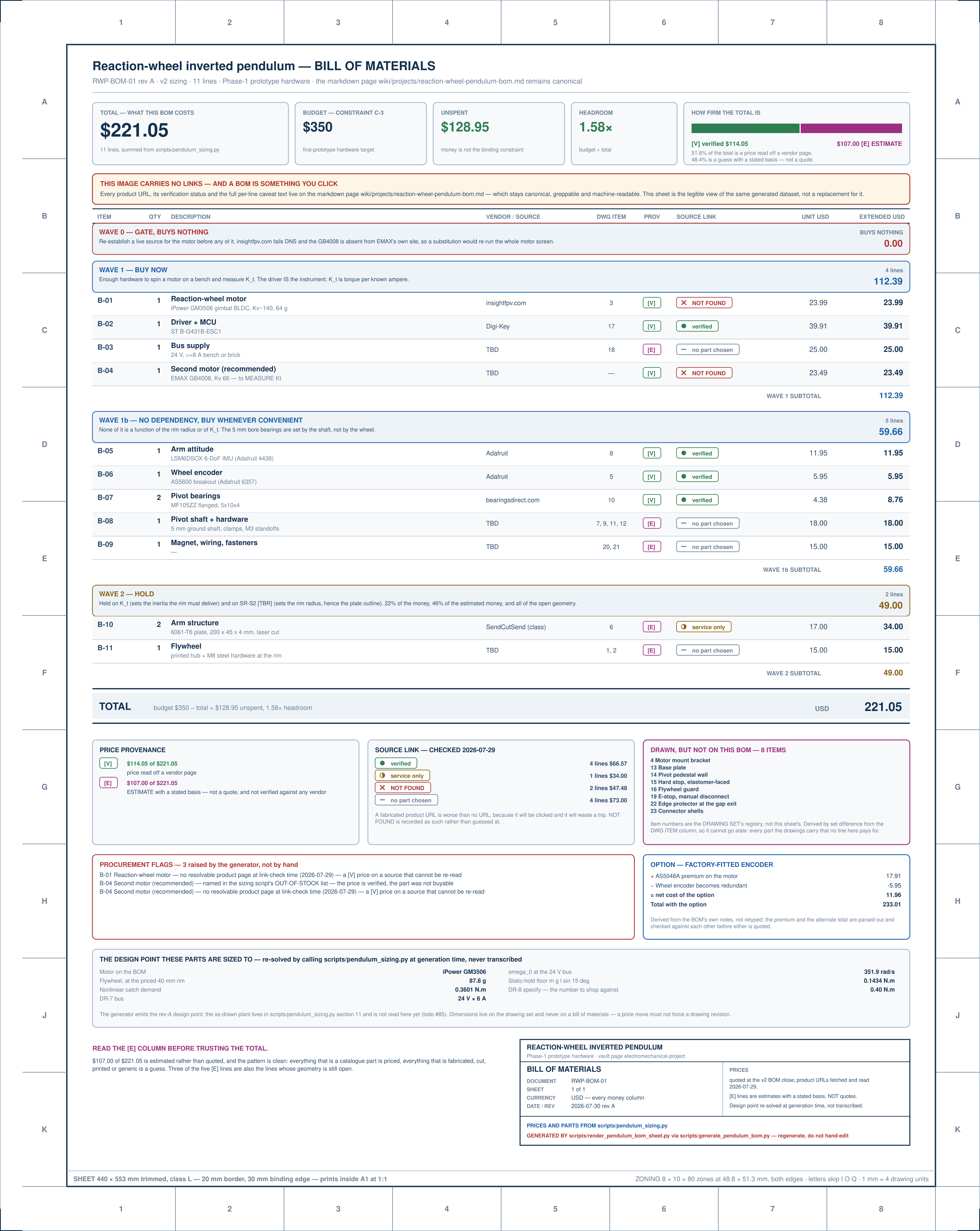Click the "READ THE [E] COLUMN BEFORE TRUSTING THE TOTAL." note

180,1048
